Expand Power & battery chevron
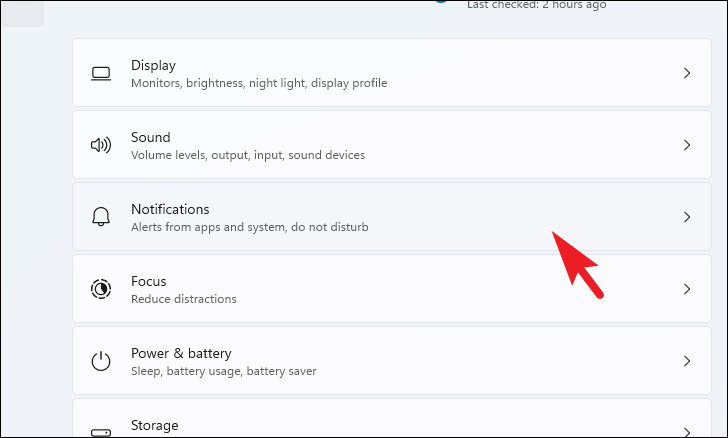 point(687,361)
